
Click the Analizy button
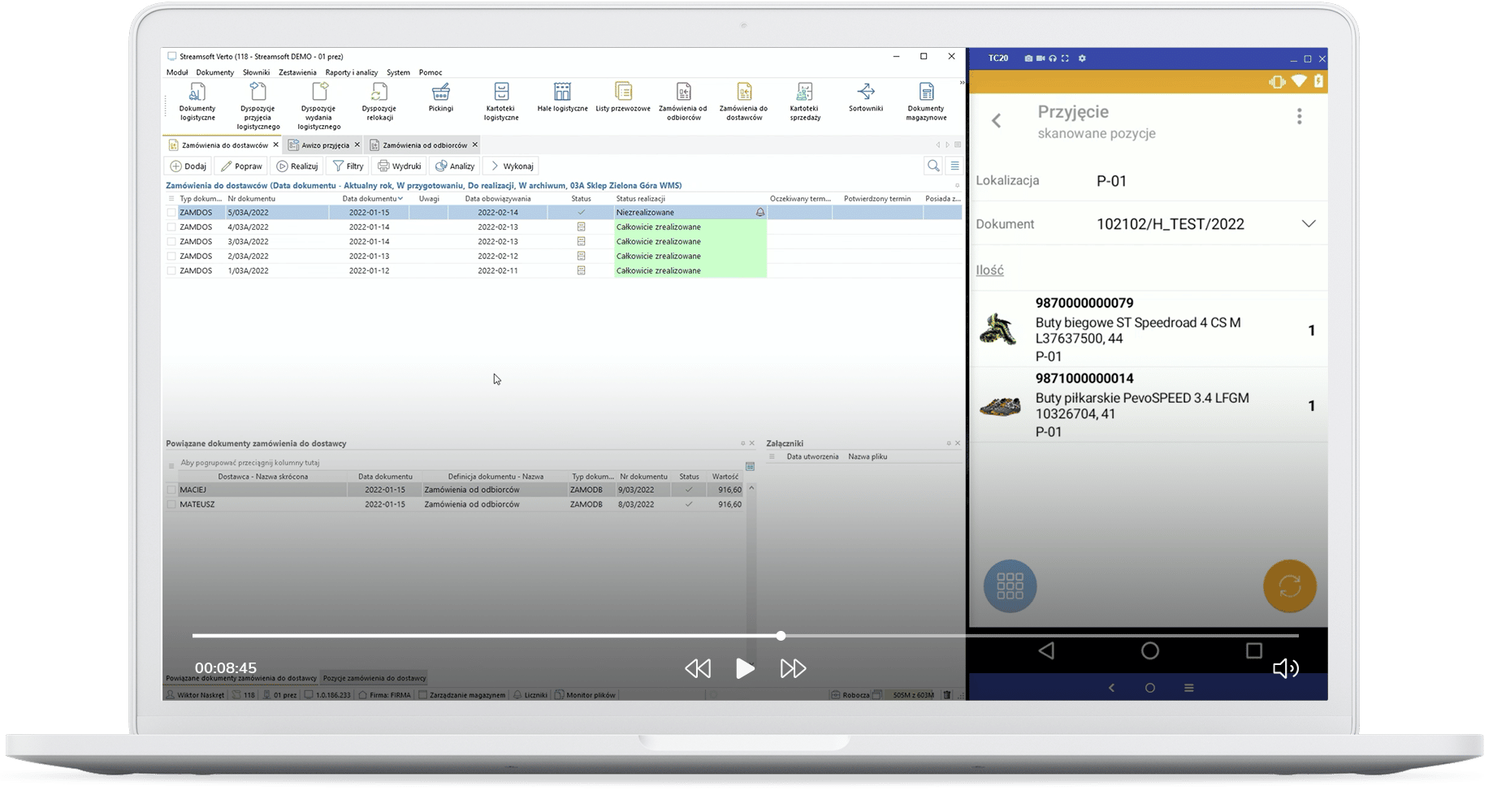click(x=455, y=166)
